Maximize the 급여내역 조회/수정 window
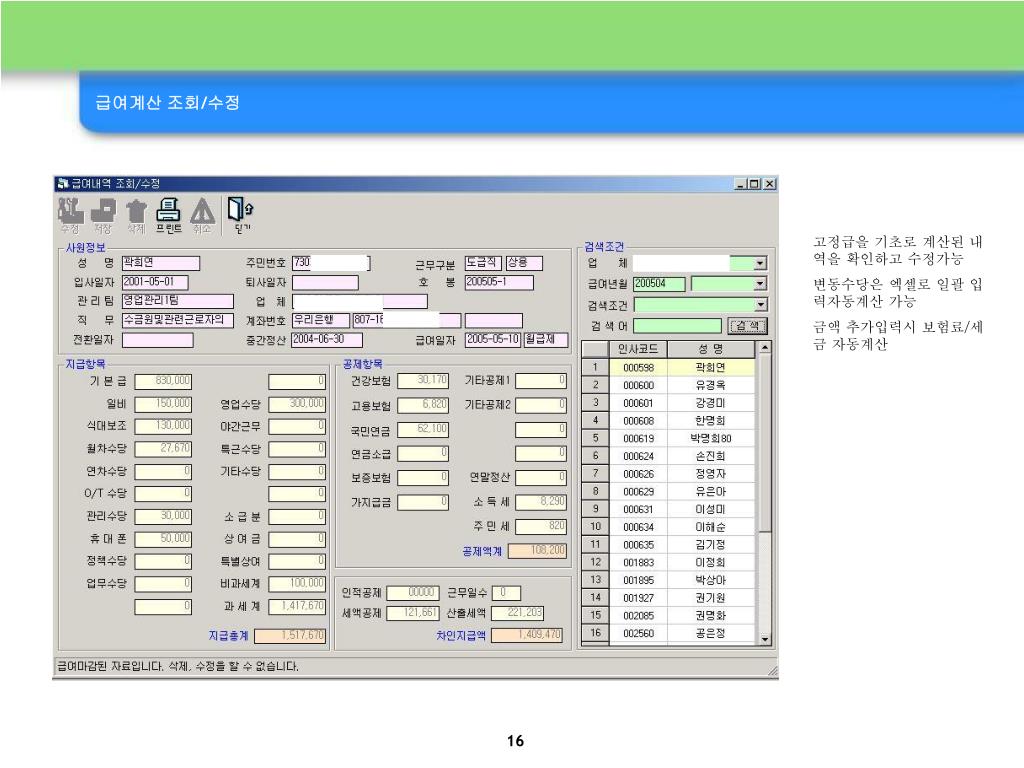Screen dimensions: 1024x768 point(754,183)
